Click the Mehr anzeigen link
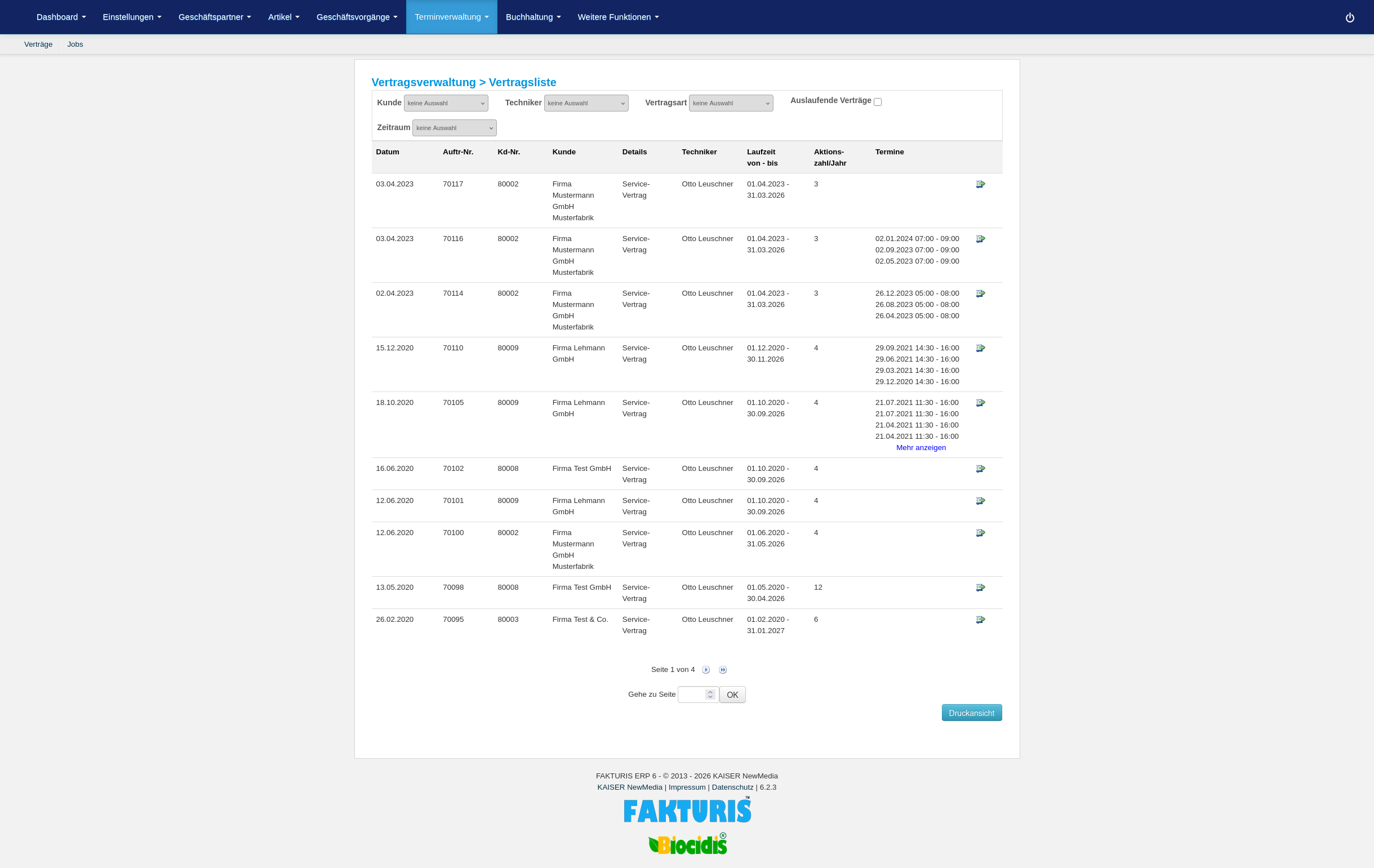Viewport: 1374px width, 868px height. [x=921, y=448]
